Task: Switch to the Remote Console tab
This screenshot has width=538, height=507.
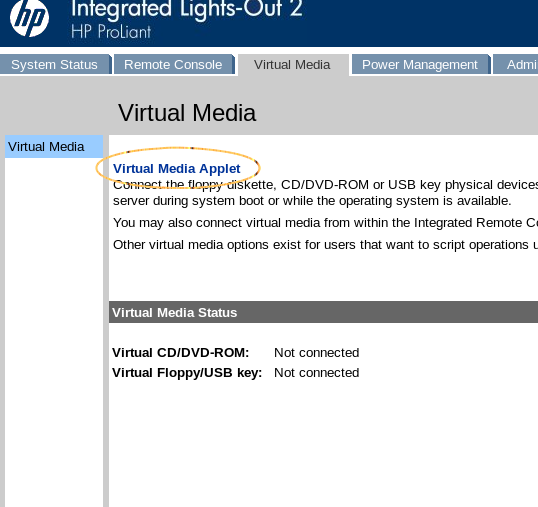Action: tap(174, 64)
